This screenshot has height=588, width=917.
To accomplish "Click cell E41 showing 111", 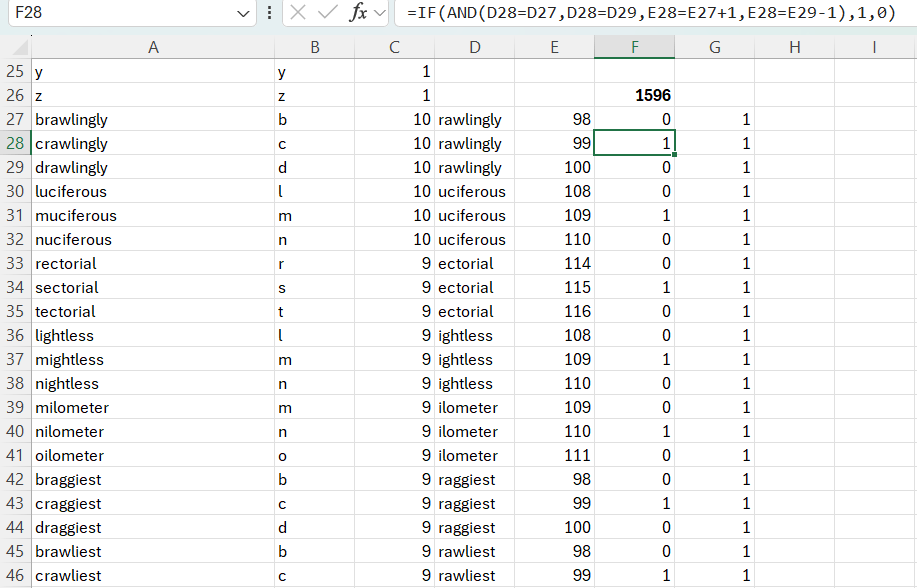I will (554, 455).
